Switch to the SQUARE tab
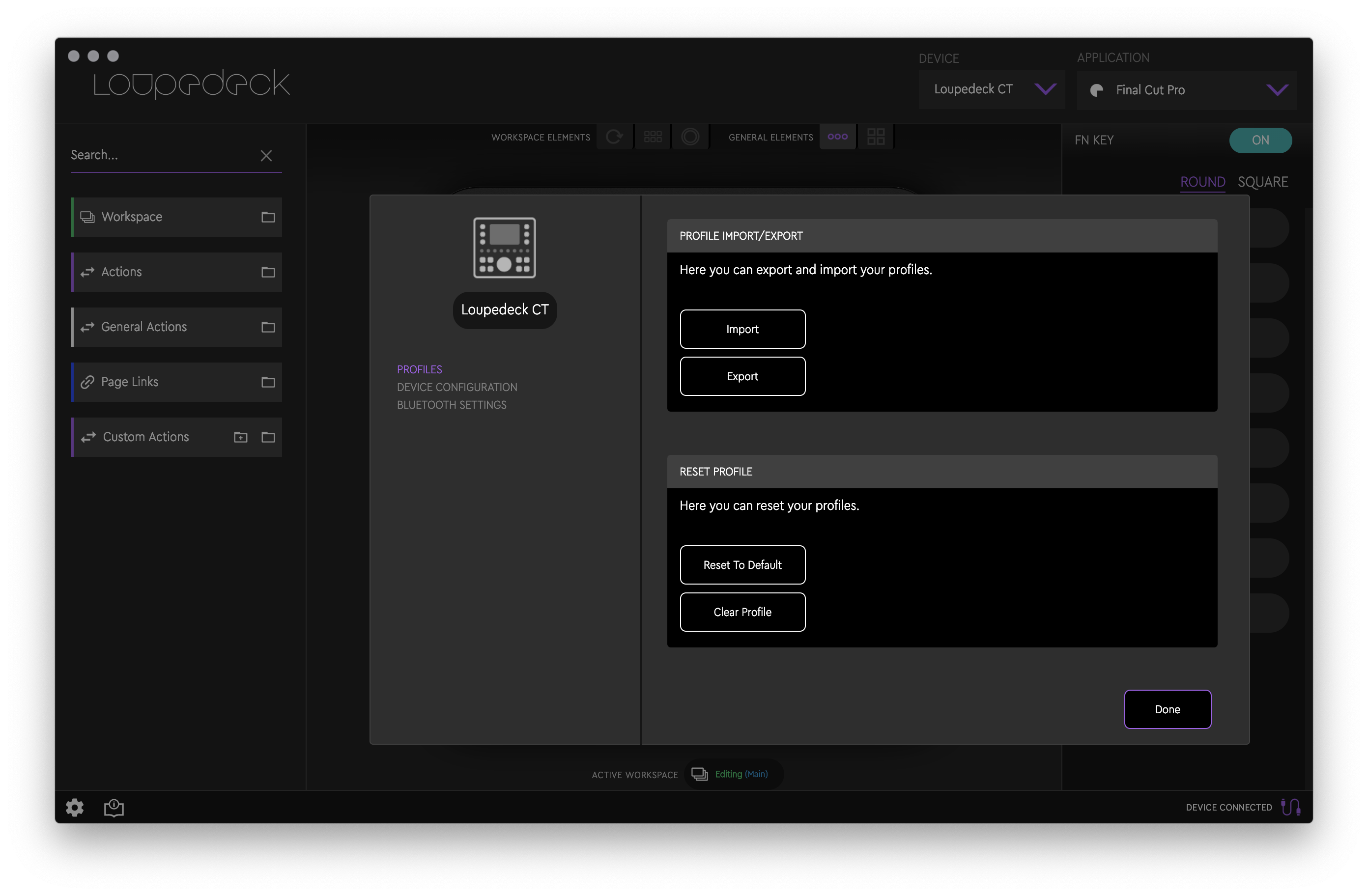This screenshot has width=1368, height=896. (x=1262, y=182)
